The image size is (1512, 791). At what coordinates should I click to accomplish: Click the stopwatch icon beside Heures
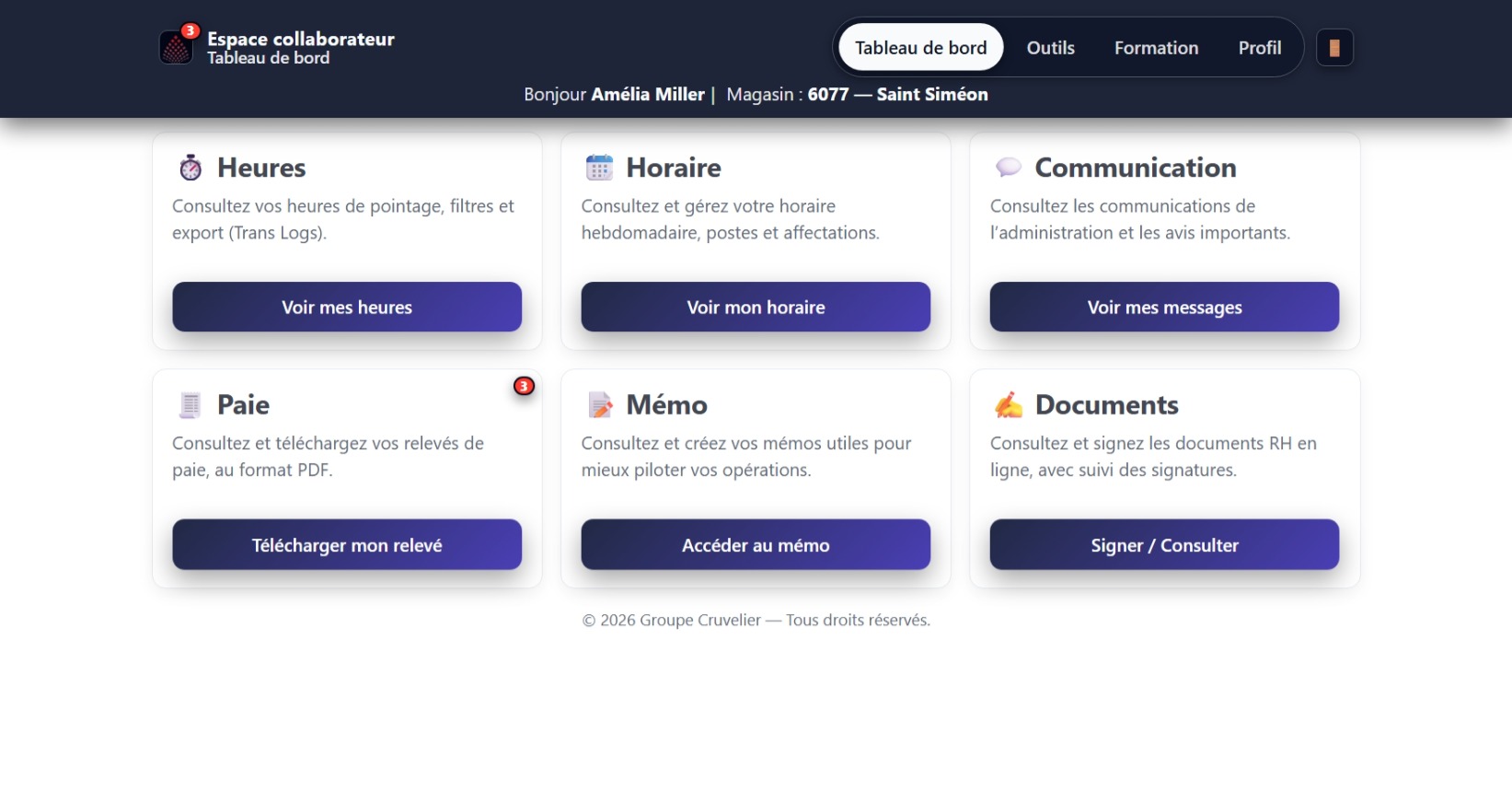coord(190,168)
